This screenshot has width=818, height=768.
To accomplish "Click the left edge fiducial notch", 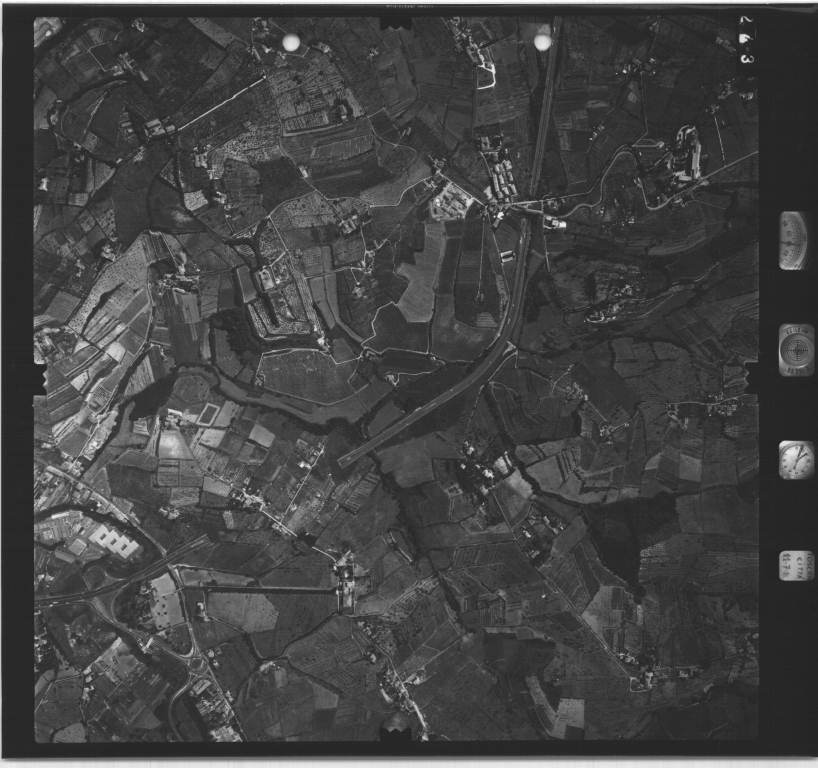I will click(41, 378).
